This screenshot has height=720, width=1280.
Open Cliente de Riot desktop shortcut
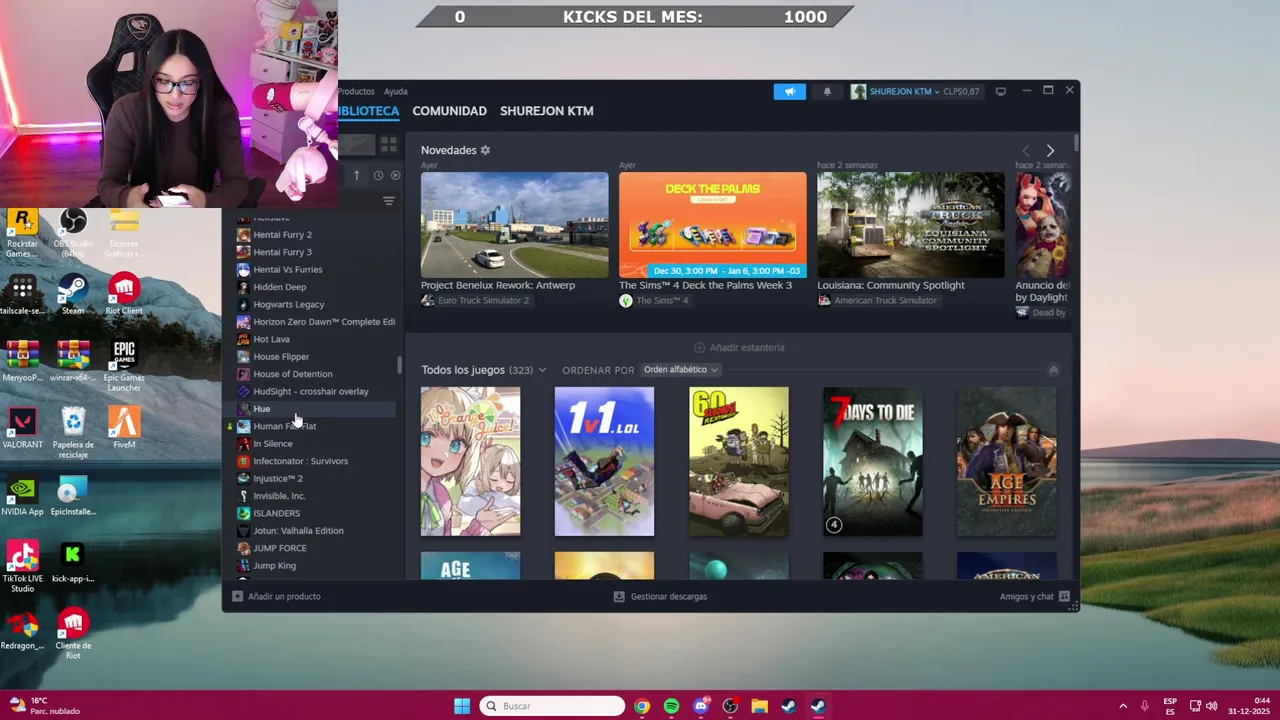tap(73, 635)
